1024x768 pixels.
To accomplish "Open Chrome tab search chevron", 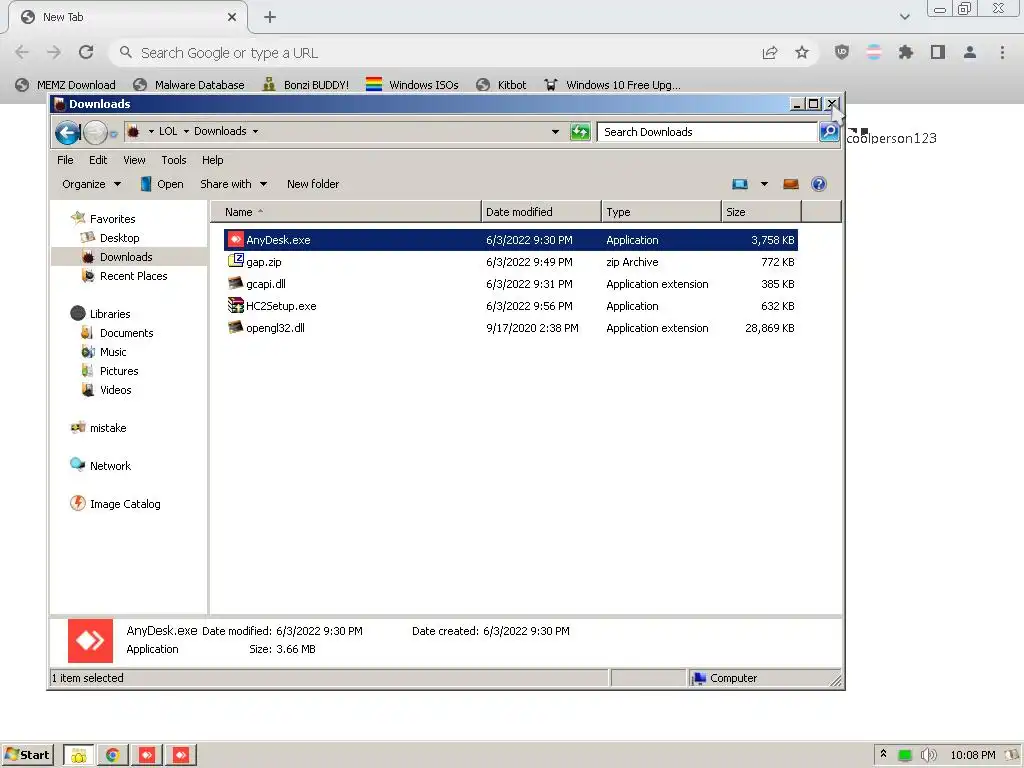I will (x=904, y=17).
